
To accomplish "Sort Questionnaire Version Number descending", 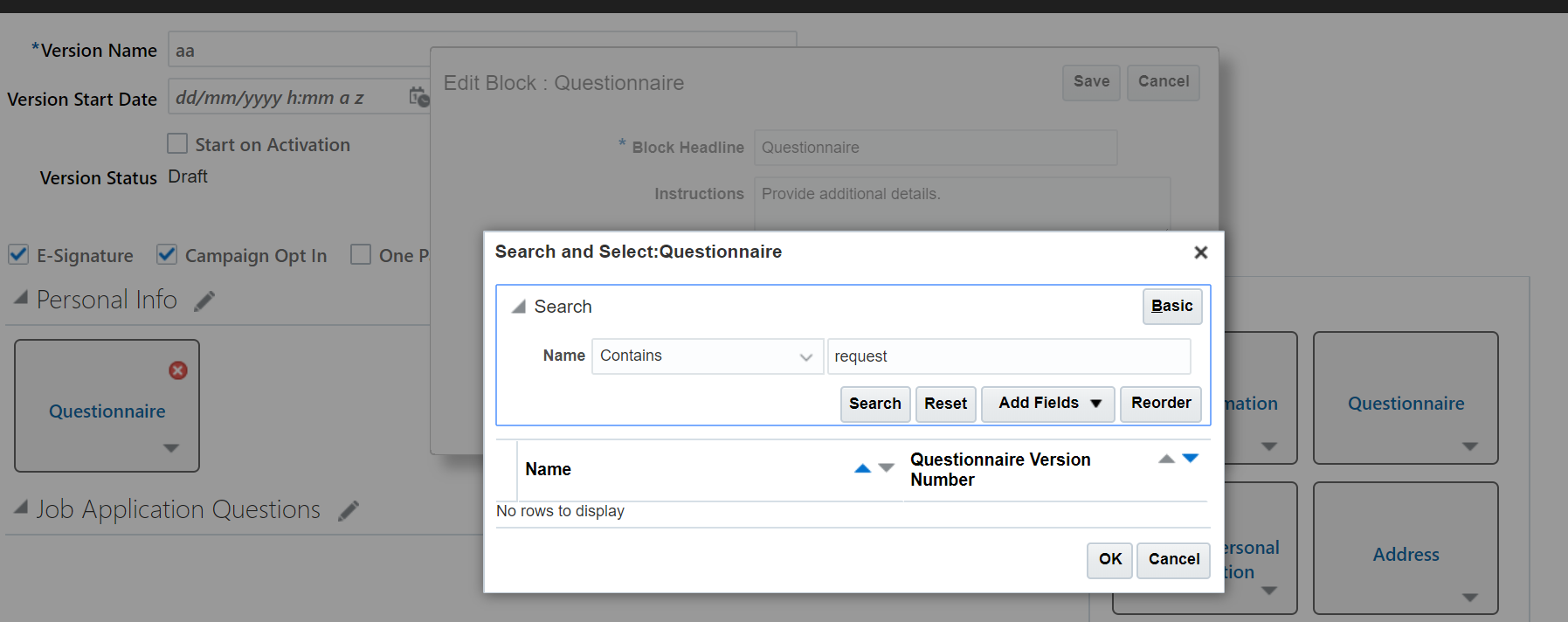I will 1190,459.
